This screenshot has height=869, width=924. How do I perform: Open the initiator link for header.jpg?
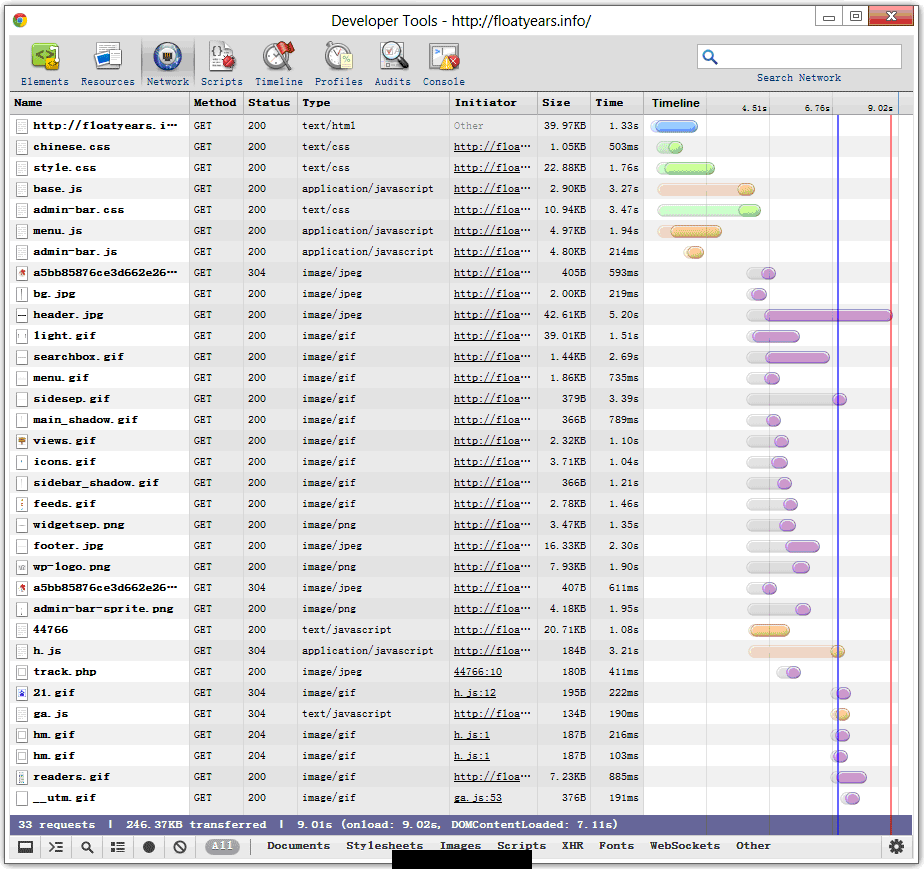tap(492, 315)
